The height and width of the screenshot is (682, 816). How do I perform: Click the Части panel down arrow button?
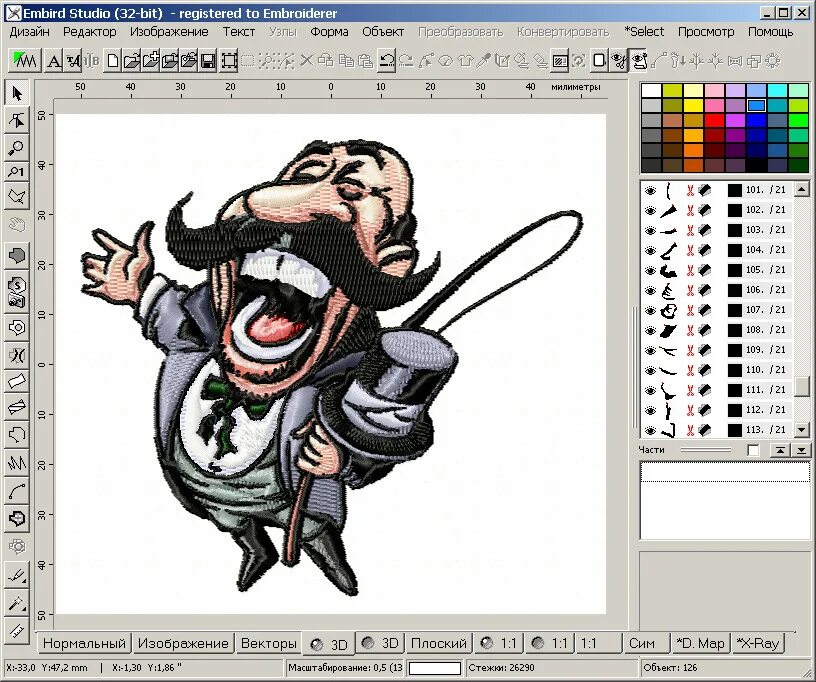click(x=801, y=451)
